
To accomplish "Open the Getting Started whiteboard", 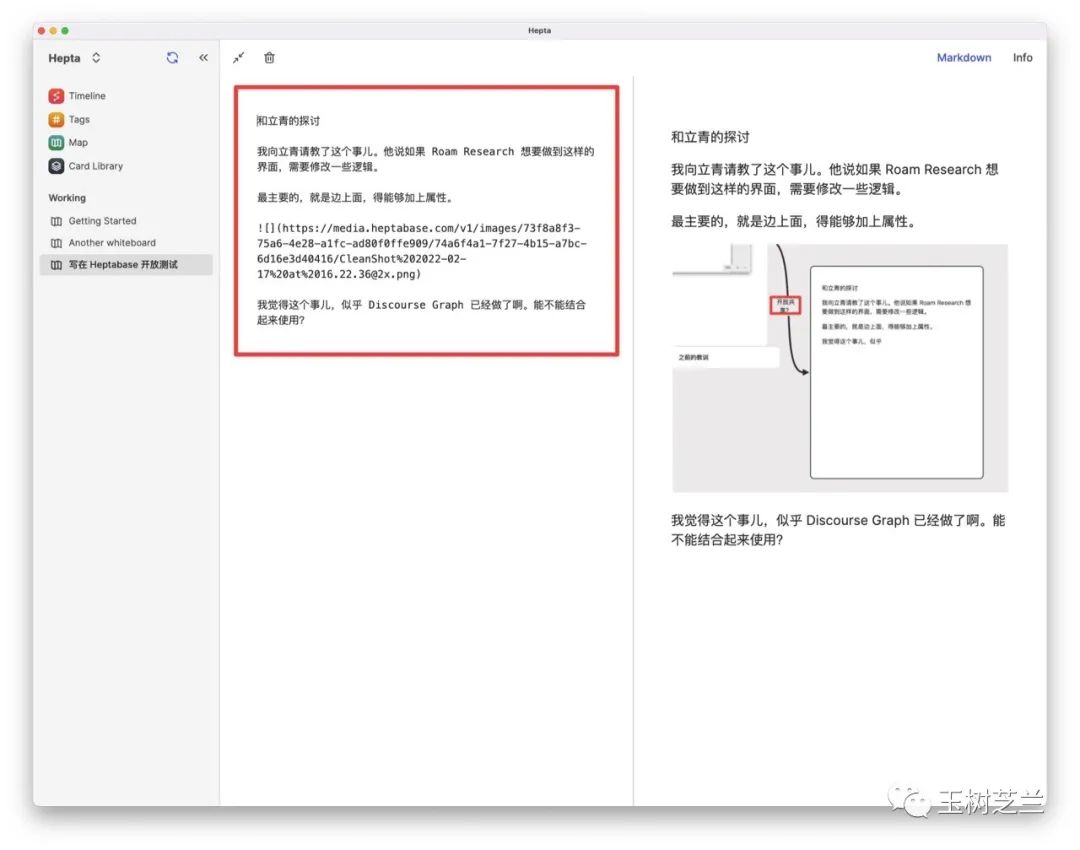I will click(x=126, y=221).
